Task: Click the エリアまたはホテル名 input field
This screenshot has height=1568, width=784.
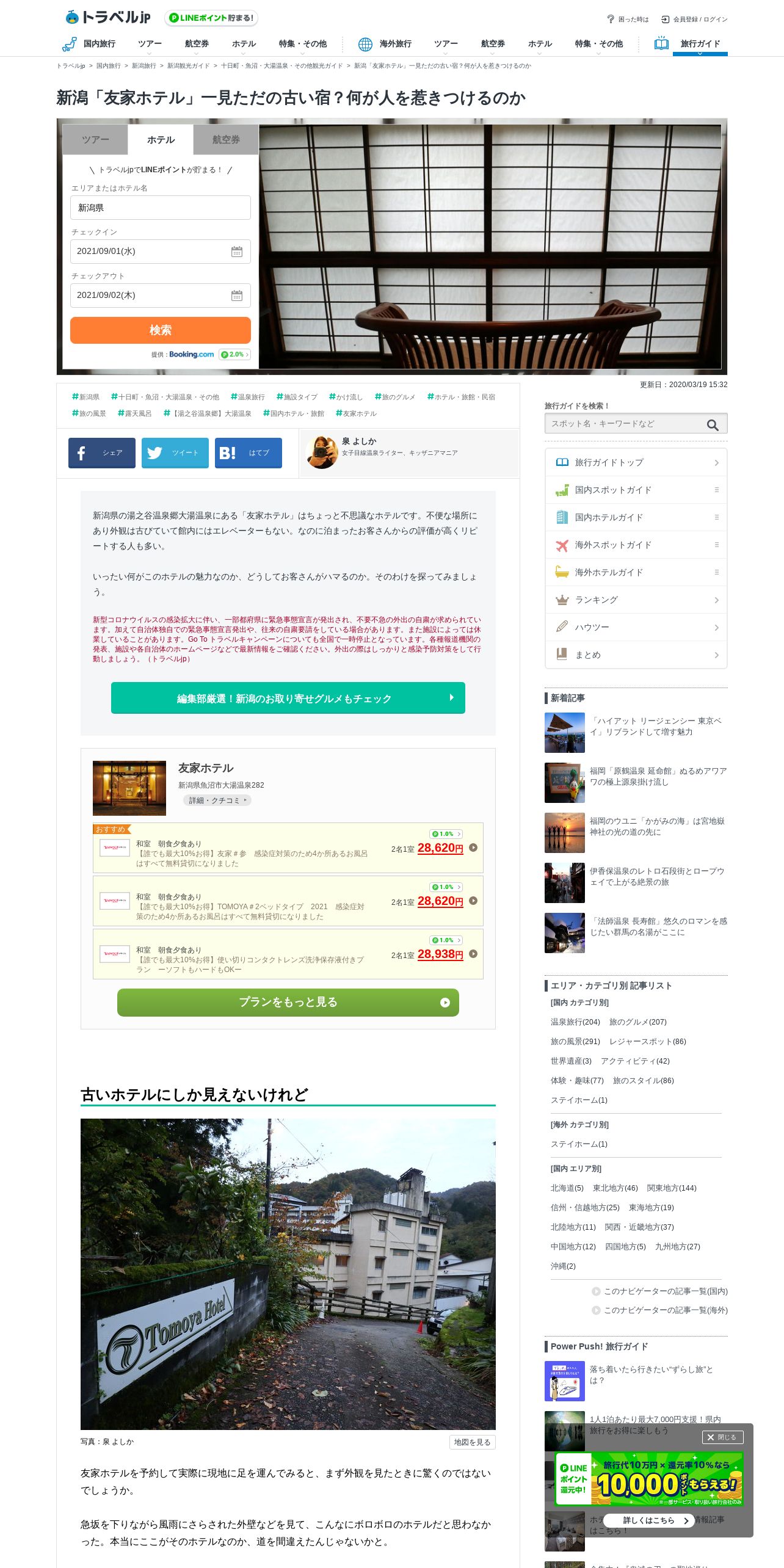Action: pos(160,208)
